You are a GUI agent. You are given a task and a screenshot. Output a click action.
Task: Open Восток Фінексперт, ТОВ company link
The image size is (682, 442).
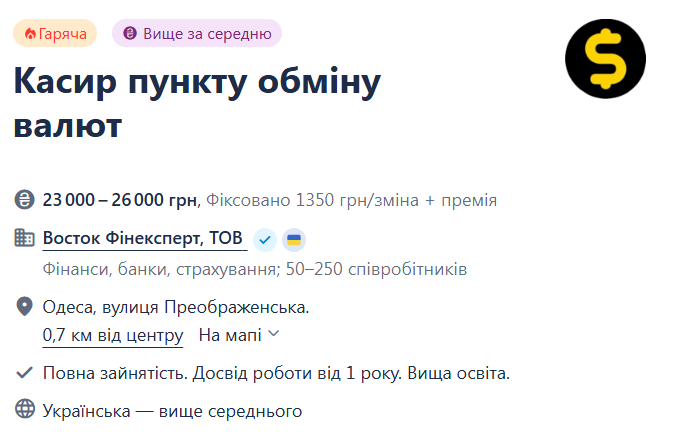click(x=143, y=238)
